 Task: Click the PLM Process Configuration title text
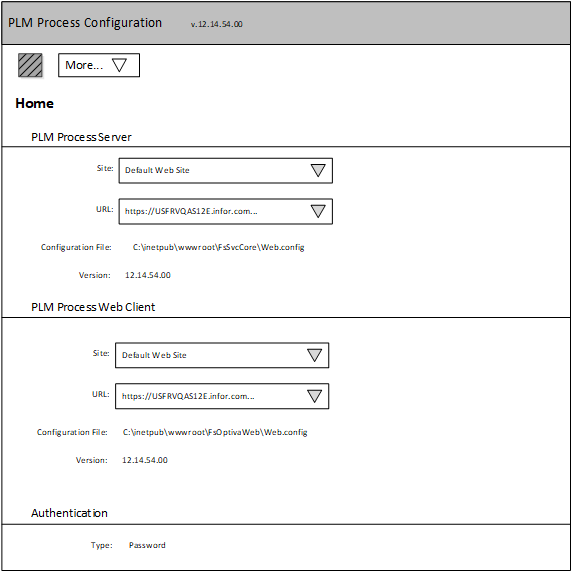pyautogui.click(x=85, y=23)
